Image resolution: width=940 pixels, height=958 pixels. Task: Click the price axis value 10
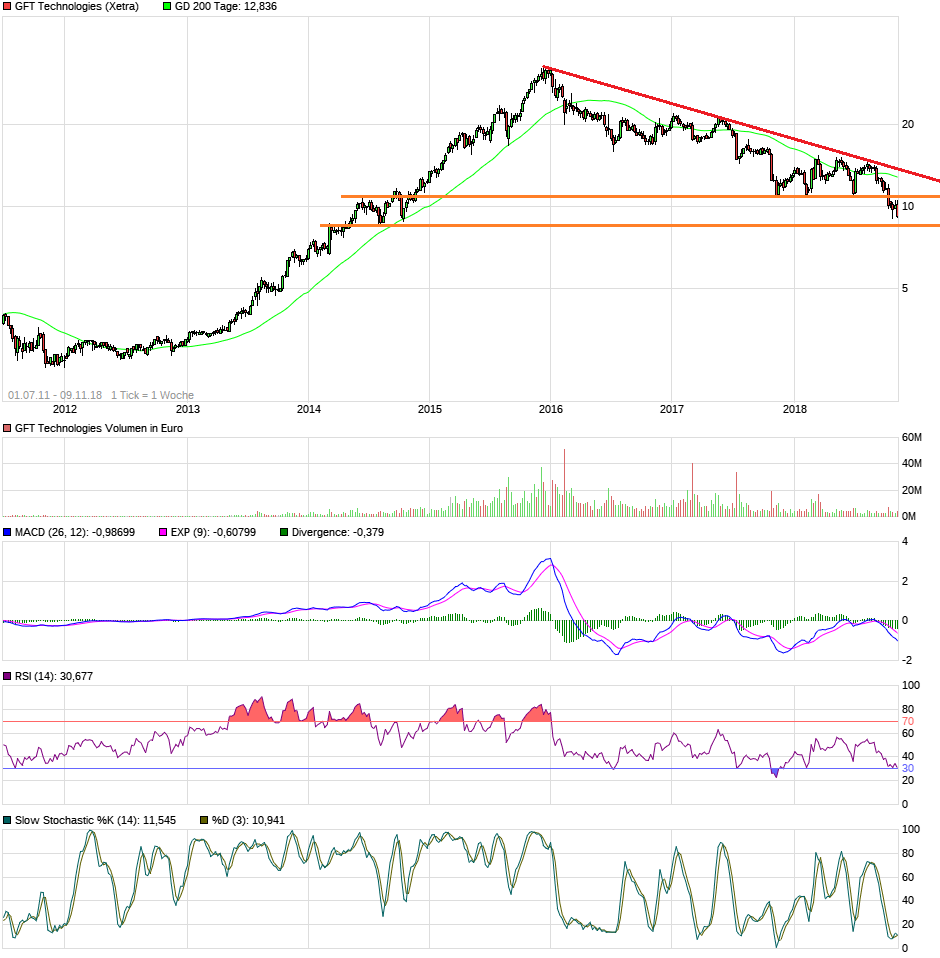coord(908,207)
